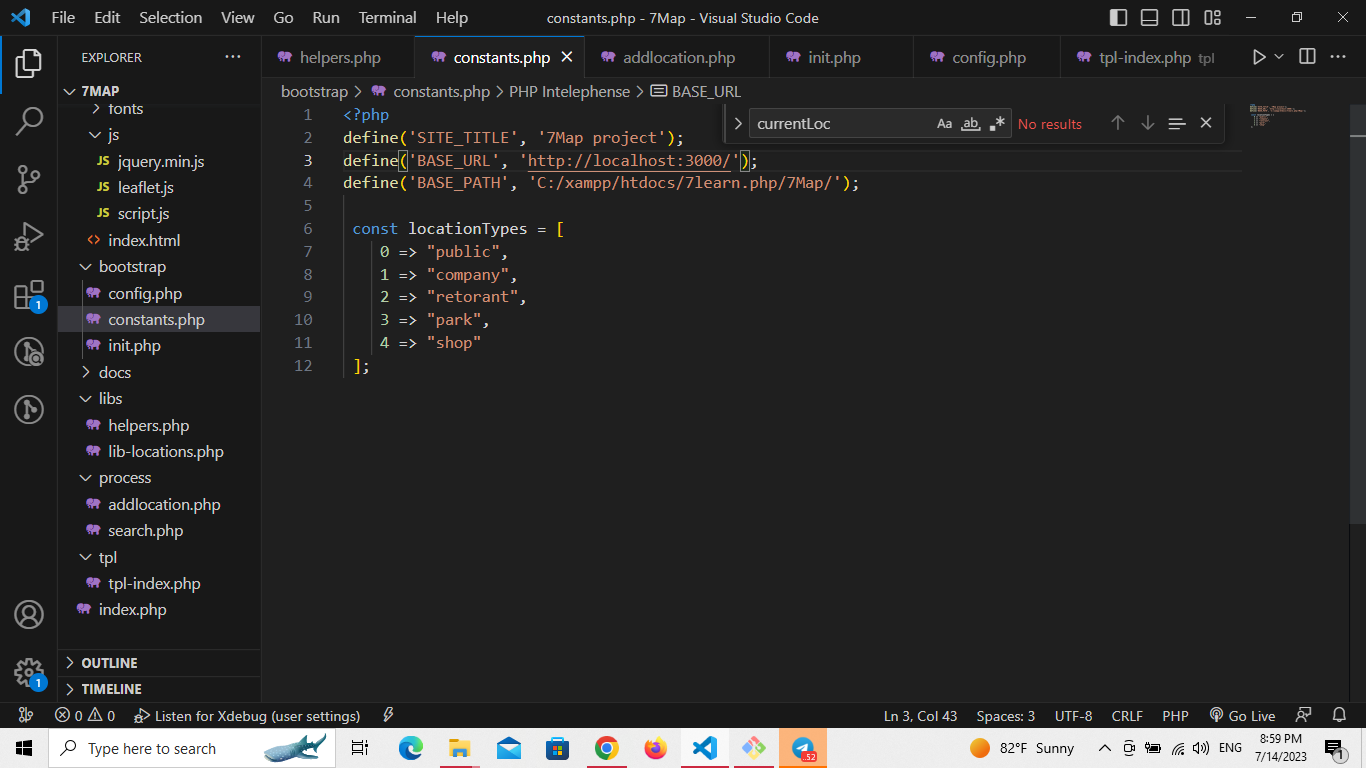The image size is (1366, 768).
Task: Click Listen for Xdebug status item
Action: pos(246,716)
